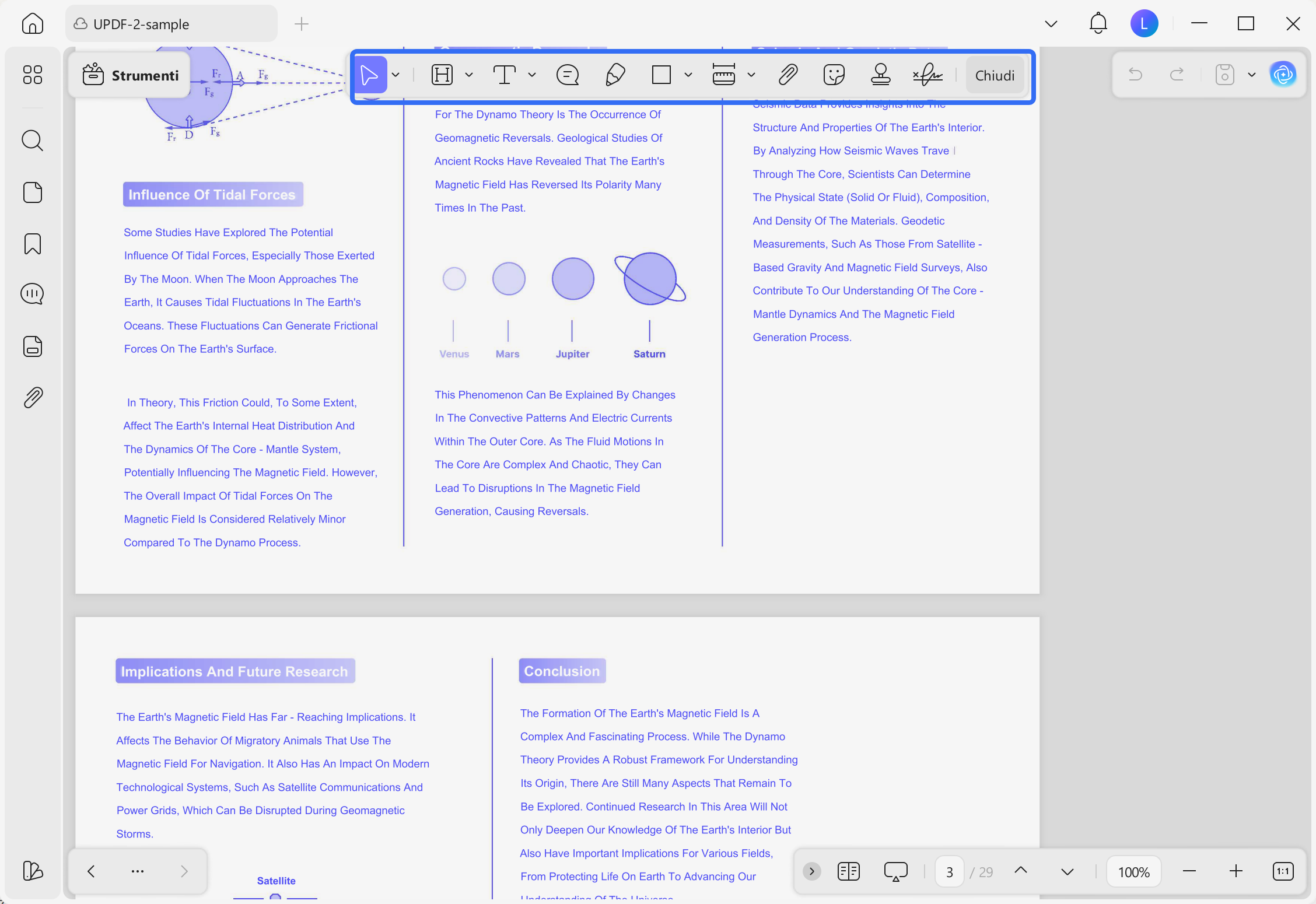Open the notifications bell
Screen dimensions: 1316x904
coord(1098,24)
